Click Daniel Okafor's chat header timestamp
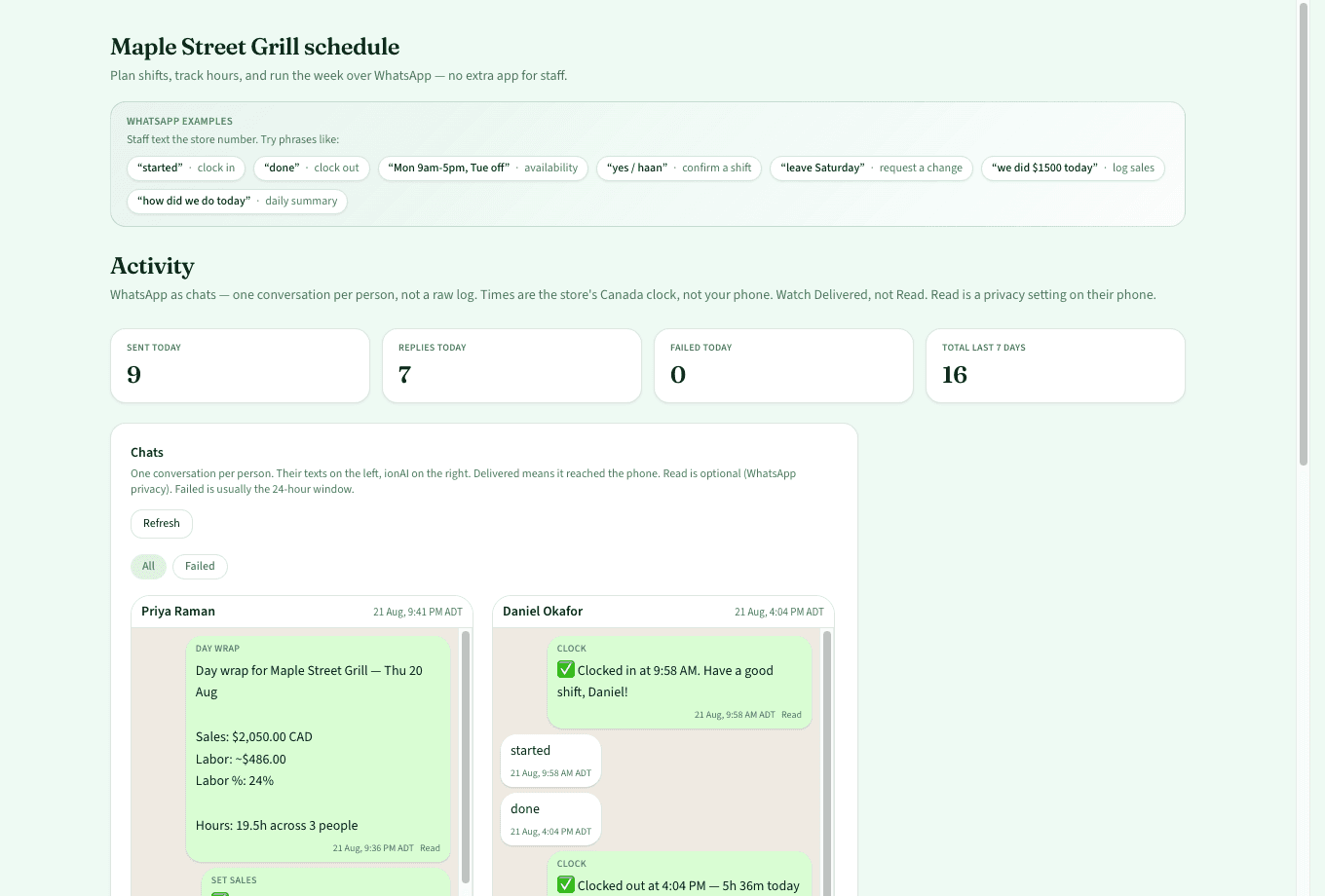1325x896 pixels. 779,613
